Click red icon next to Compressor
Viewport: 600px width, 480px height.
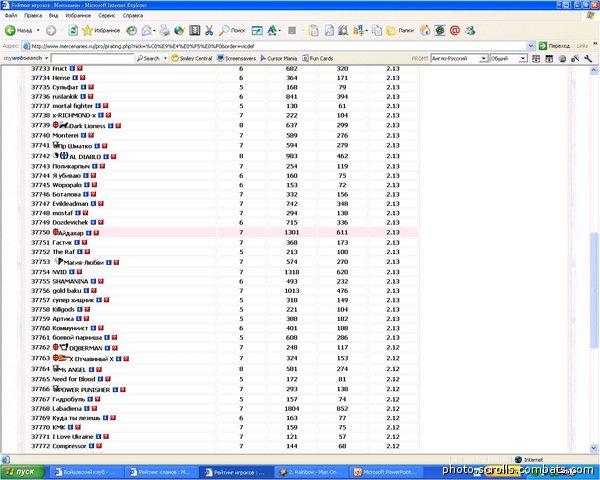99,446
